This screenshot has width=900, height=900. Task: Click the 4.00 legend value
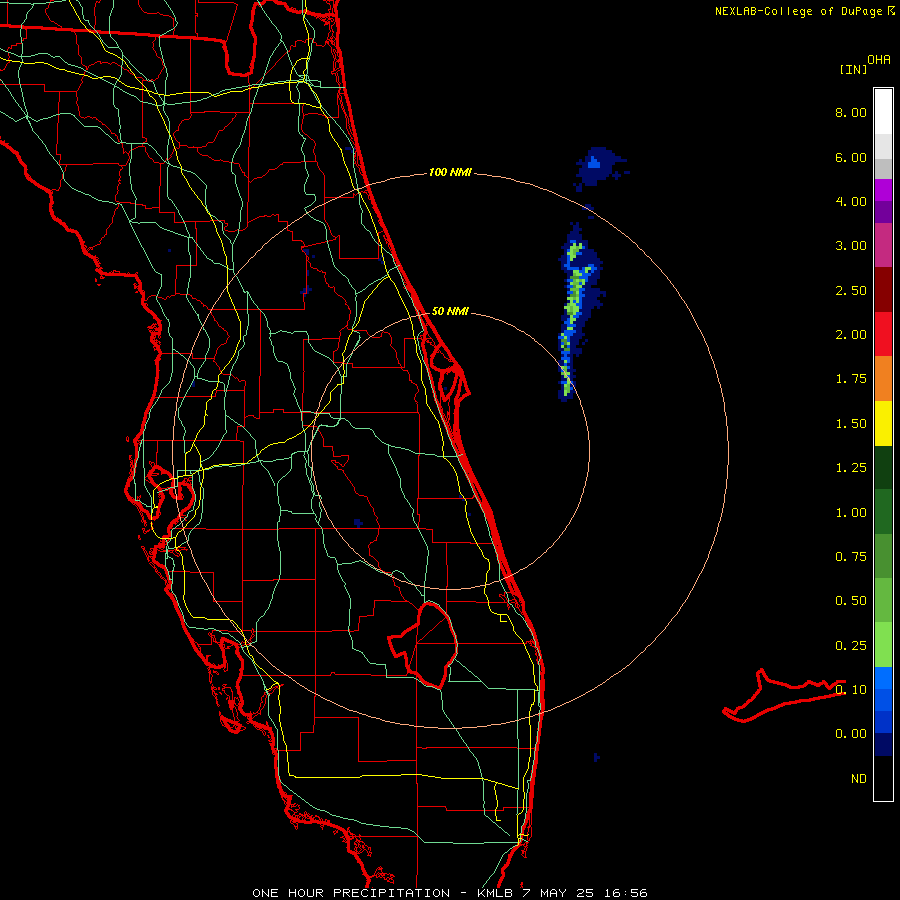click(x=851, y=201)
